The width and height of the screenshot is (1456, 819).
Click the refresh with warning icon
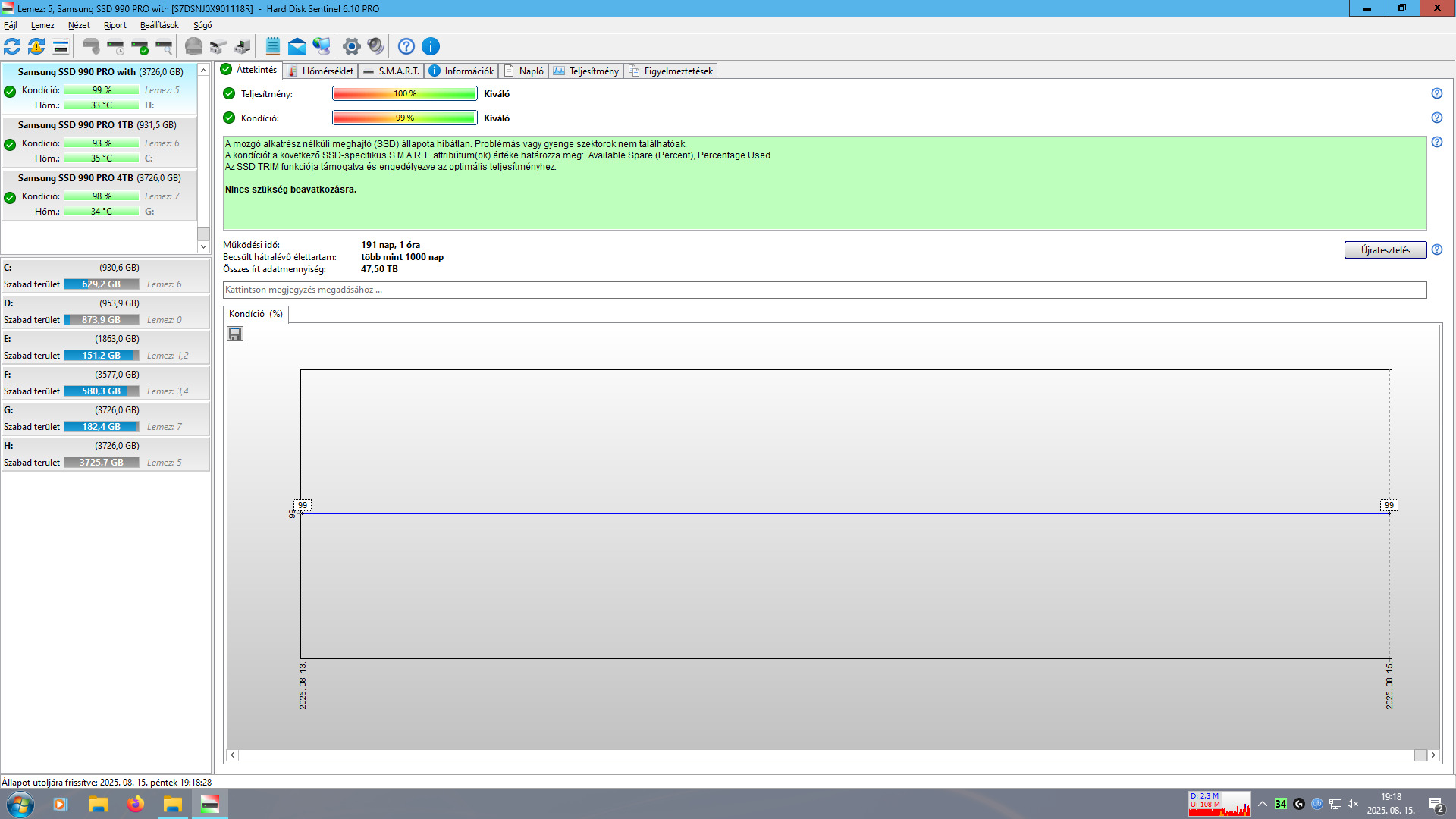36,46
